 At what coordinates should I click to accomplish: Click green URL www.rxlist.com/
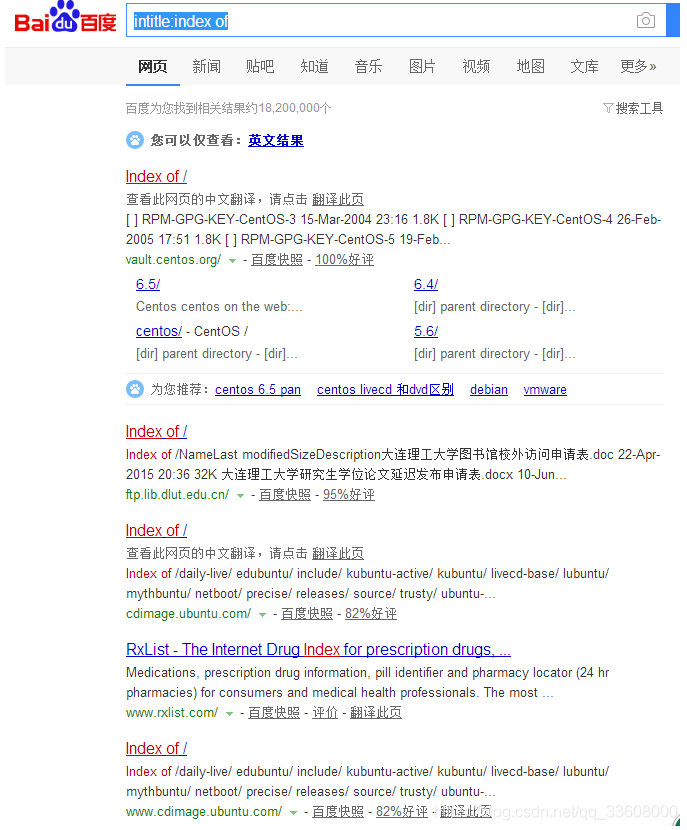click(172, 713)
